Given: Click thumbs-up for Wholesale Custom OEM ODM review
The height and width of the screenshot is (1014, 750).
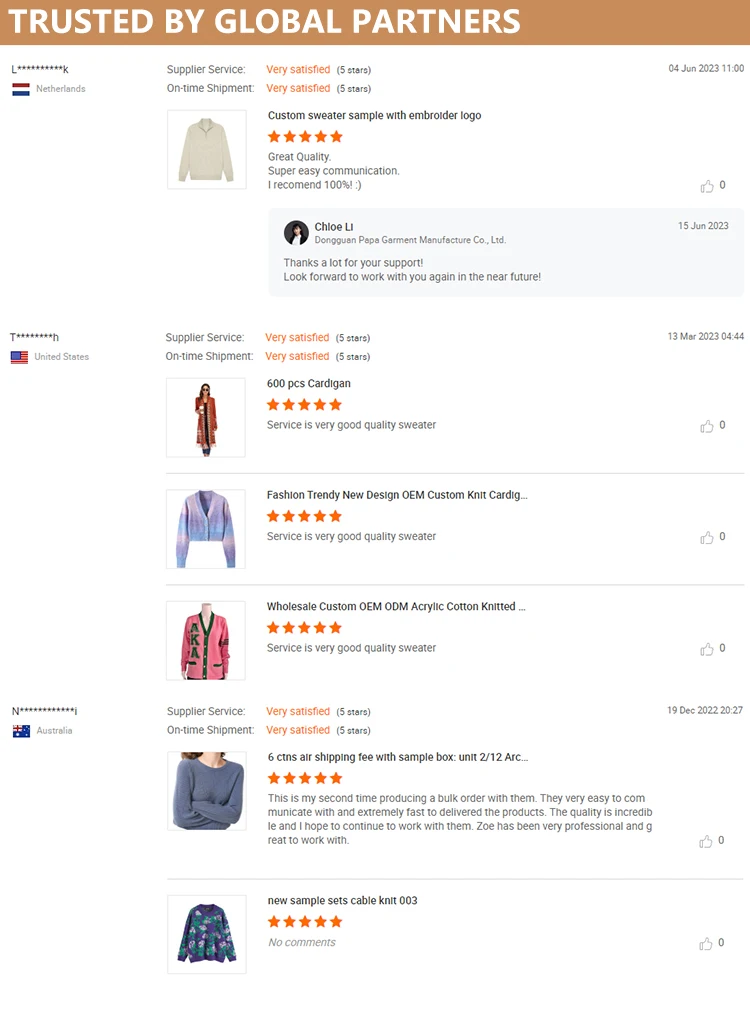Looking at the screenshot, I should coord(707,649).
